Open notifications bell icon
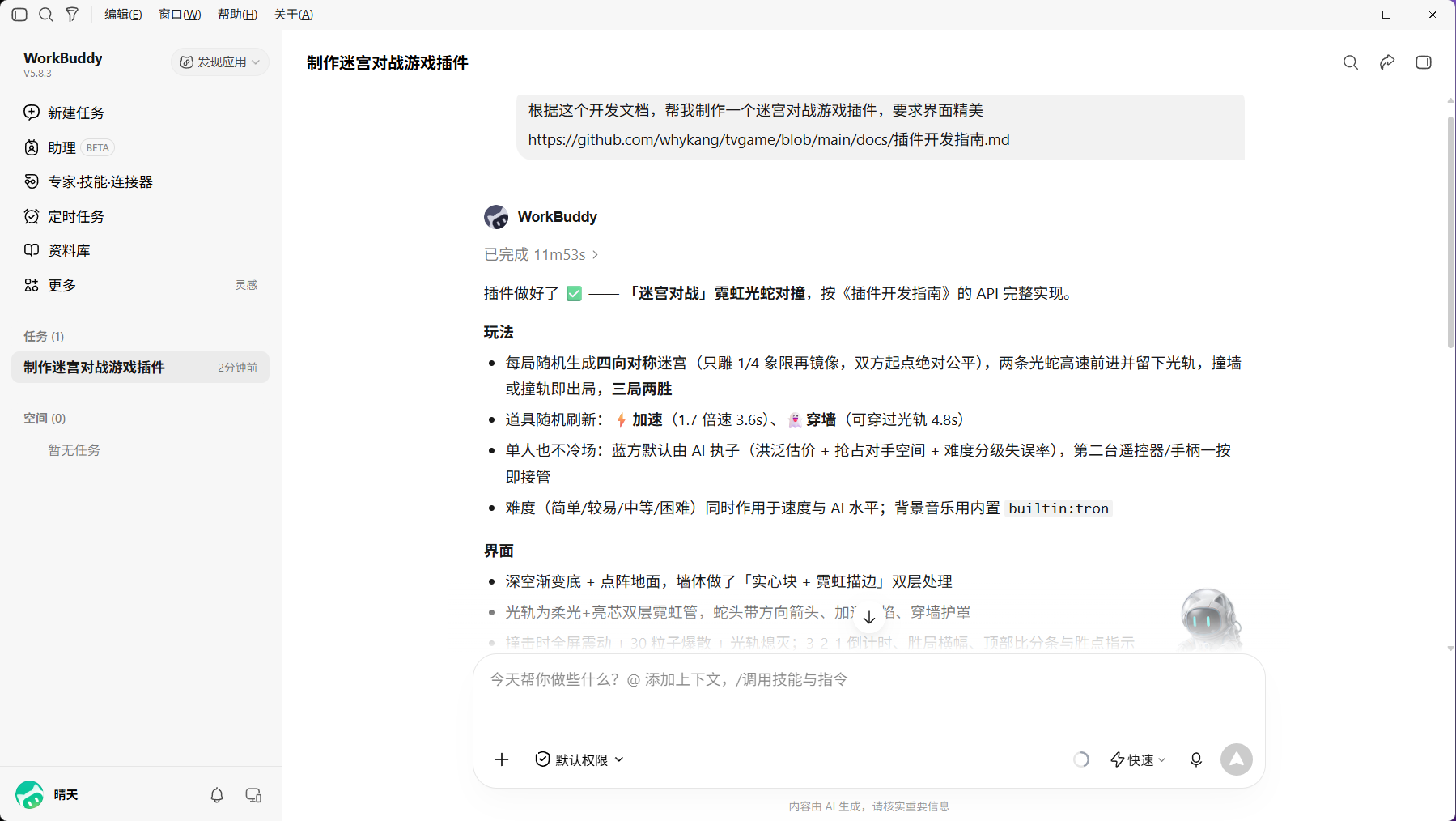This screenshot has height=821, width=1456. point(217,795)
